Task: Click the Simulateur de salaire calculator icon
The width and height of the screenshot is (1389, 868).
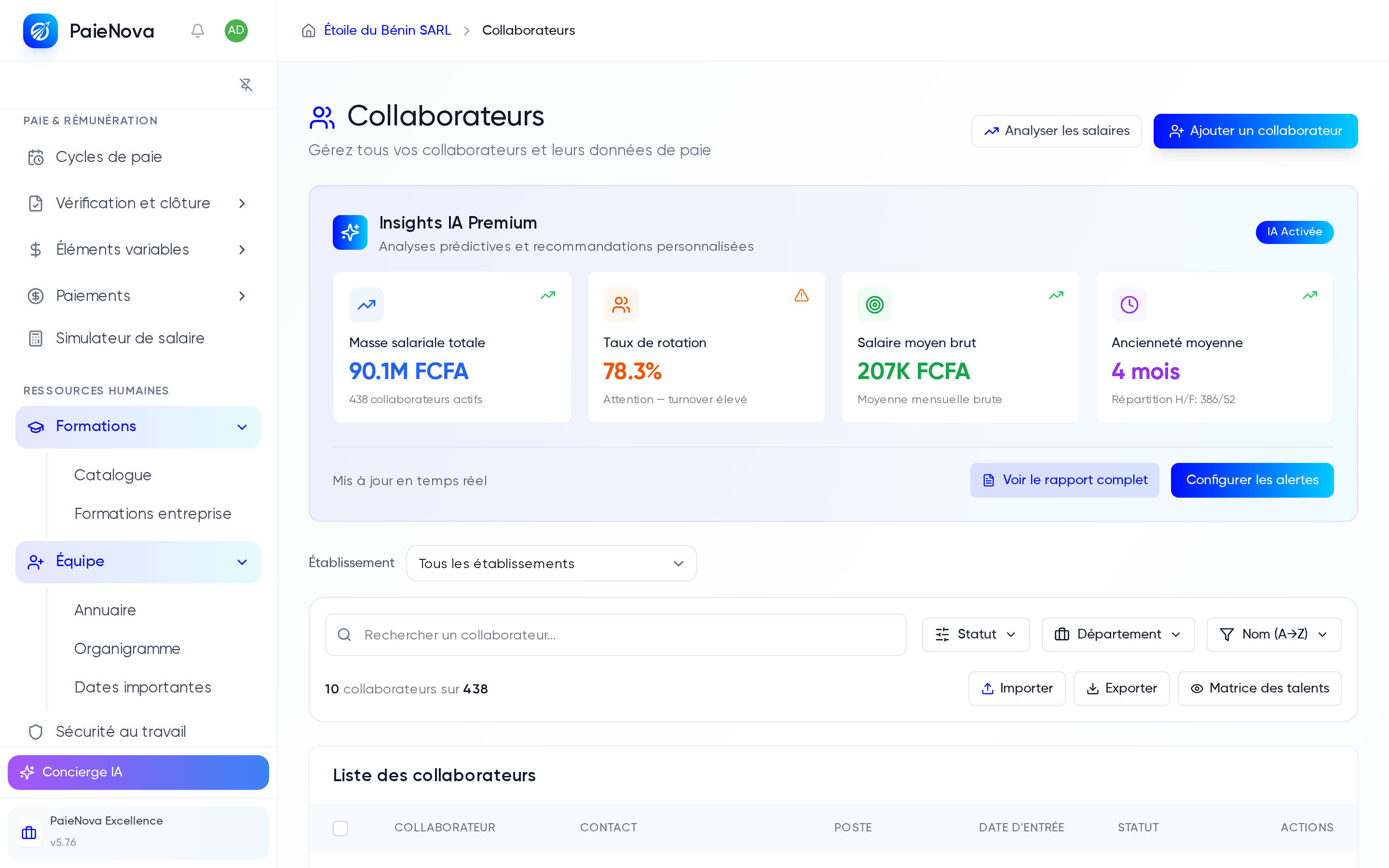Action: (36, 338)
